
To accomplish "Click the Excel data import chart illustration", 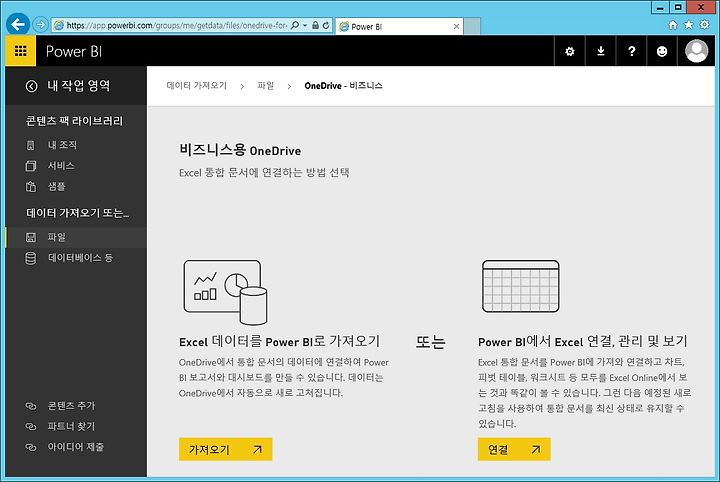I will tap(225, 292).
